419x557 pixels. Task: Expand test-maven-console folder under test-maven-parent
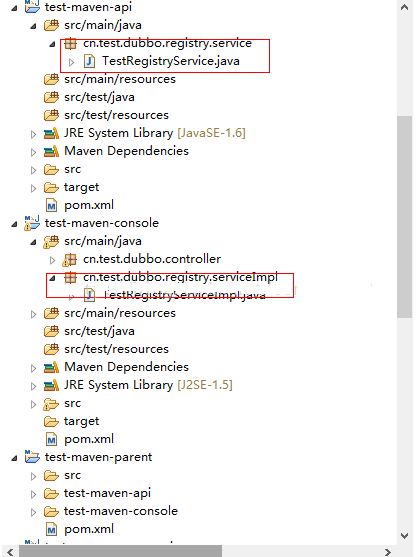pos(33,512)
